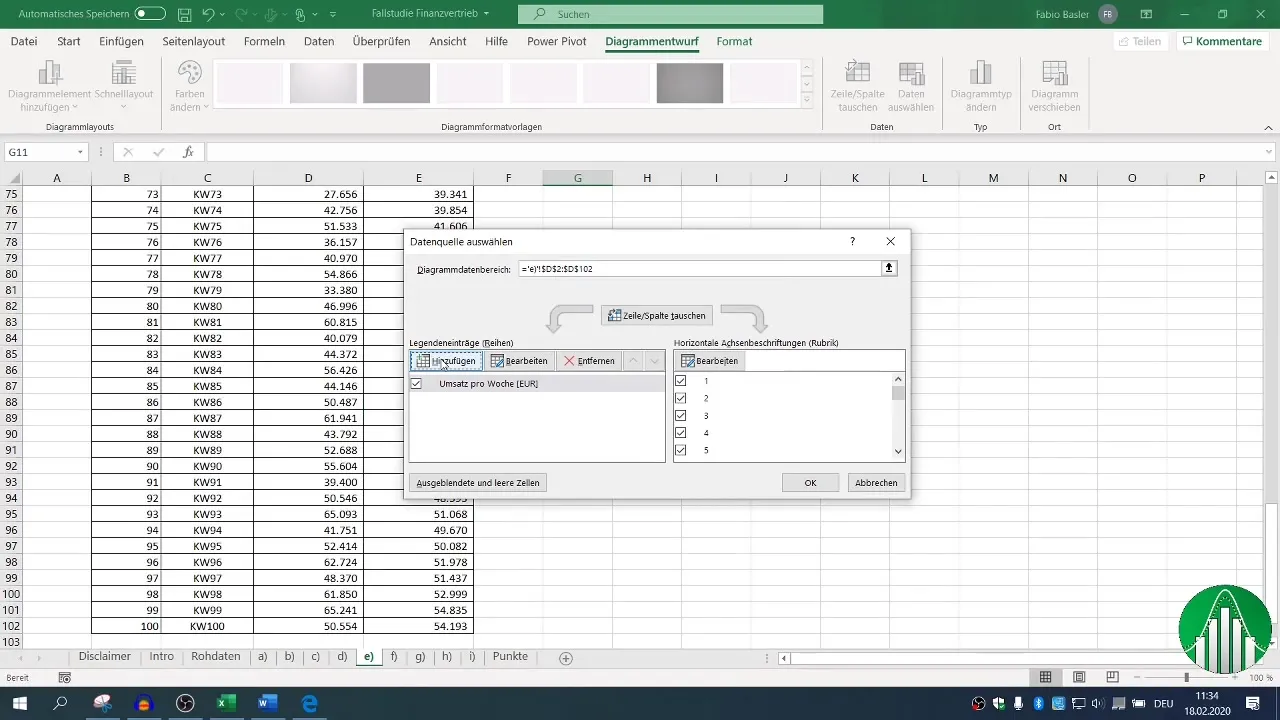Image resolution: width=1280 pixels, height=720 pixels.
Task: Click the macro record icon in status bar
Action: point(65,678)
